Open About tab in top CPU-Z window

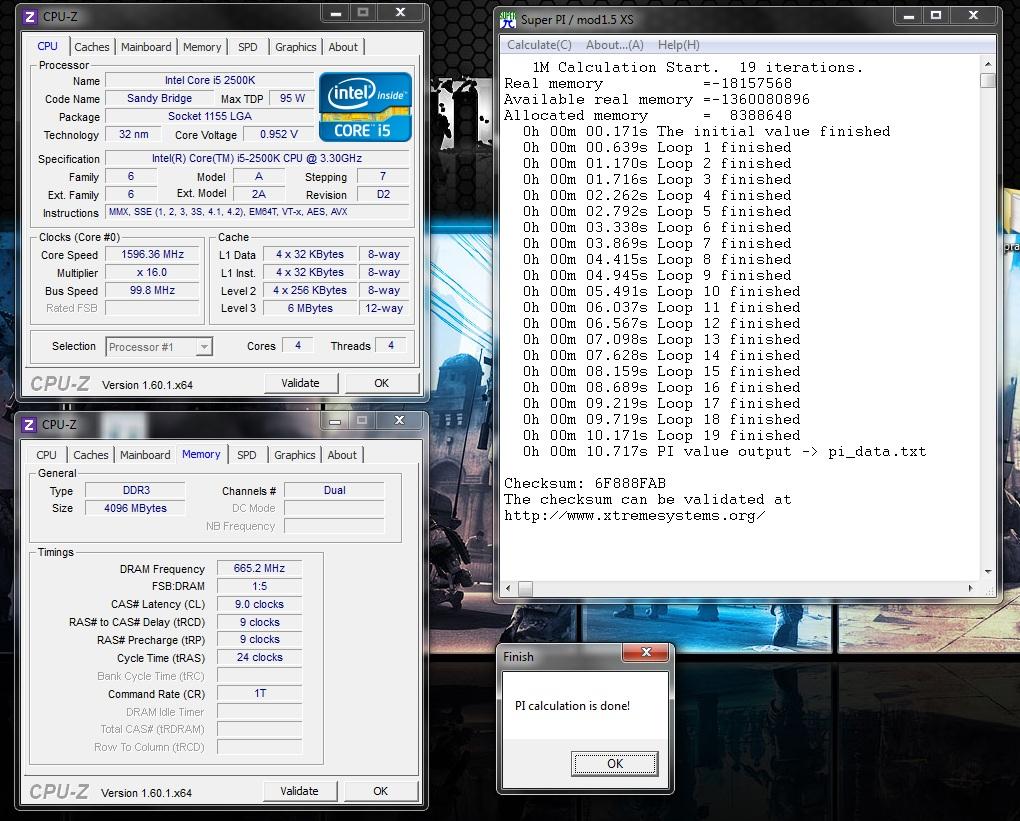(x=343, y=47)
